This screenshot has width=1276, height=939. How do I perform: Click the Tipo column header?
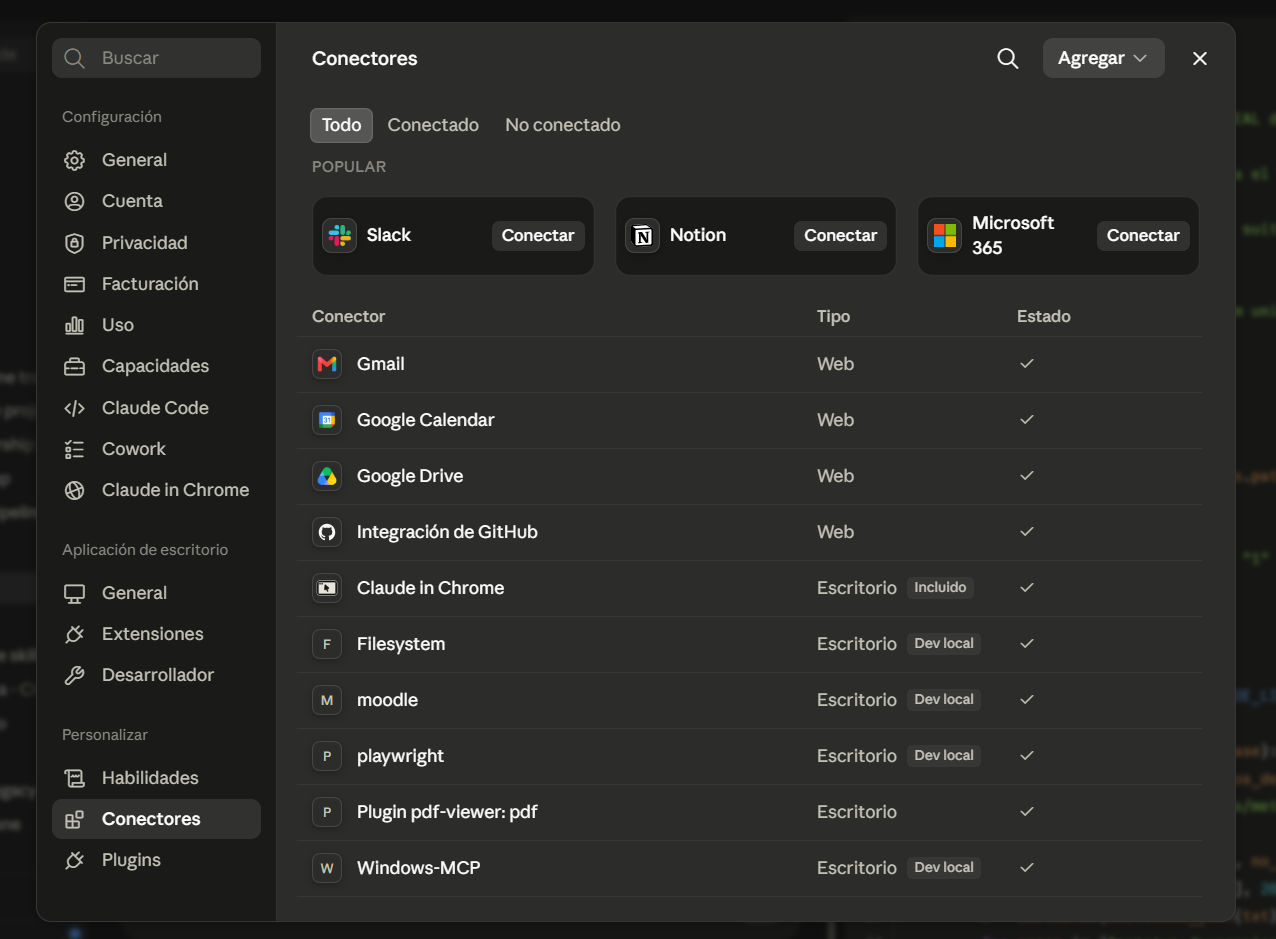coord(833,316)
